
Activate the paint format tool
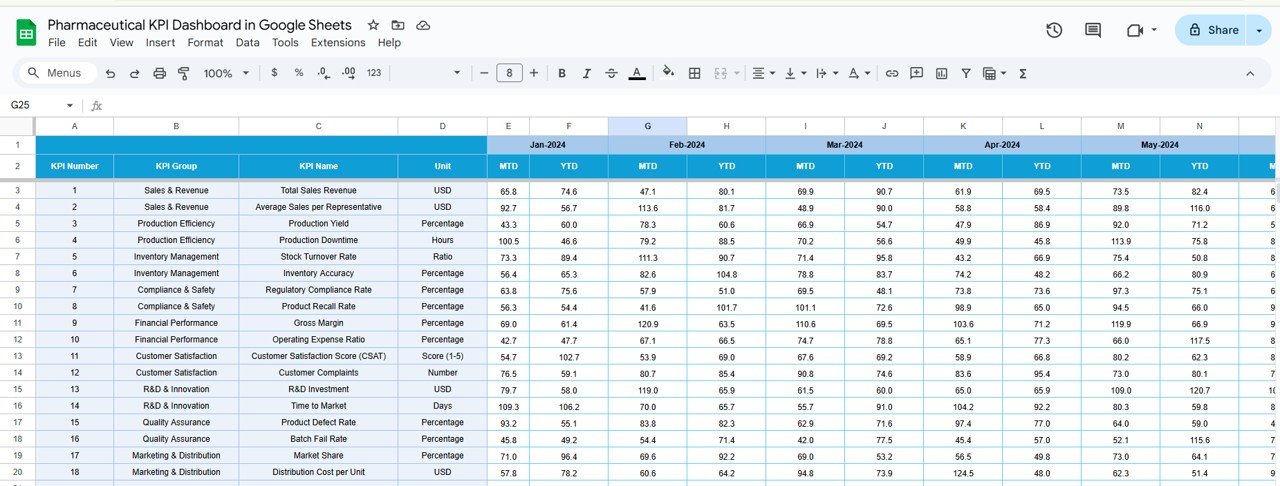click(183, 73)
